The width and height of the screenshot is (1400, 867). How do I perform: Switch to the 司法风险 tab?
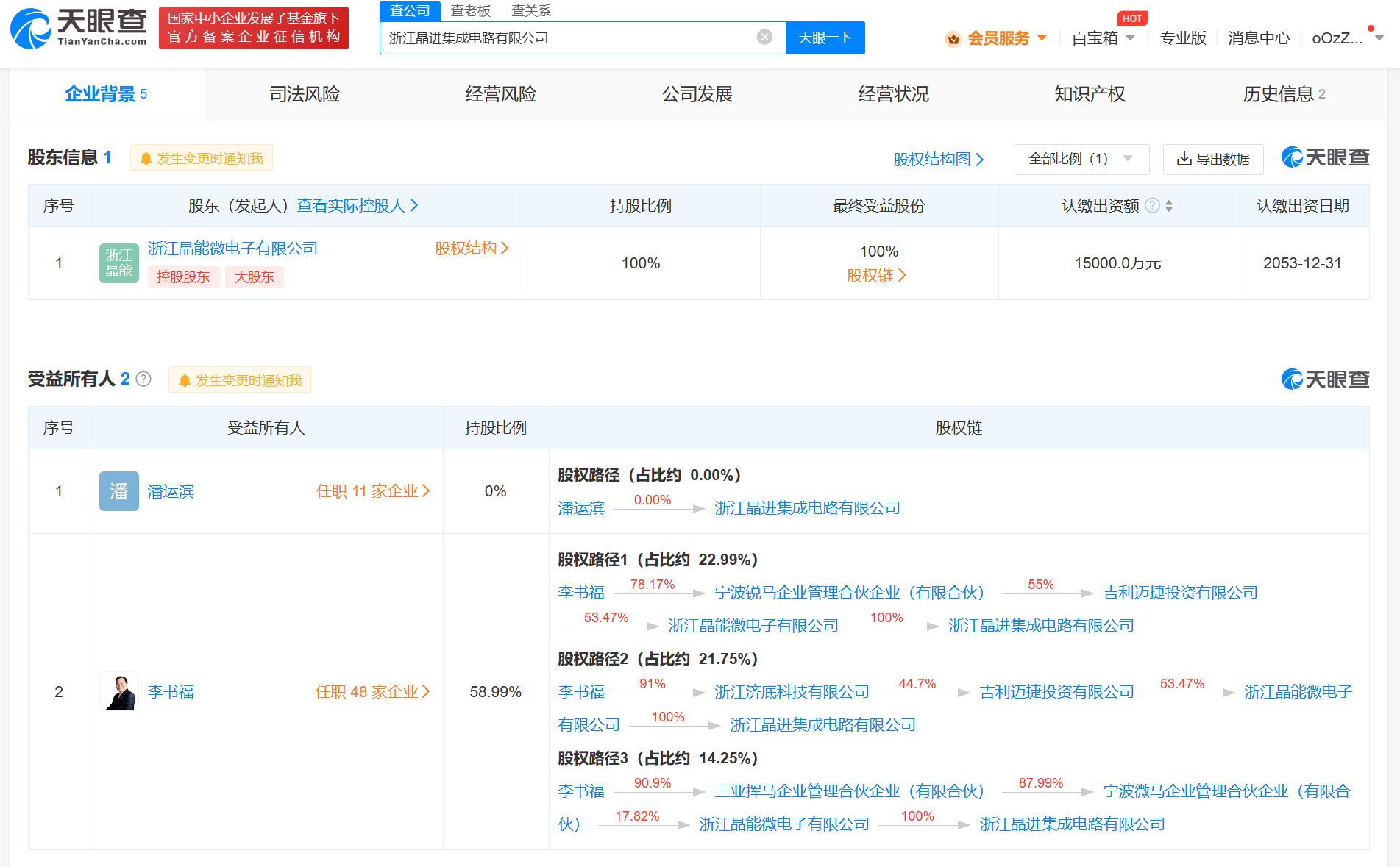click(x=304, y=94)
